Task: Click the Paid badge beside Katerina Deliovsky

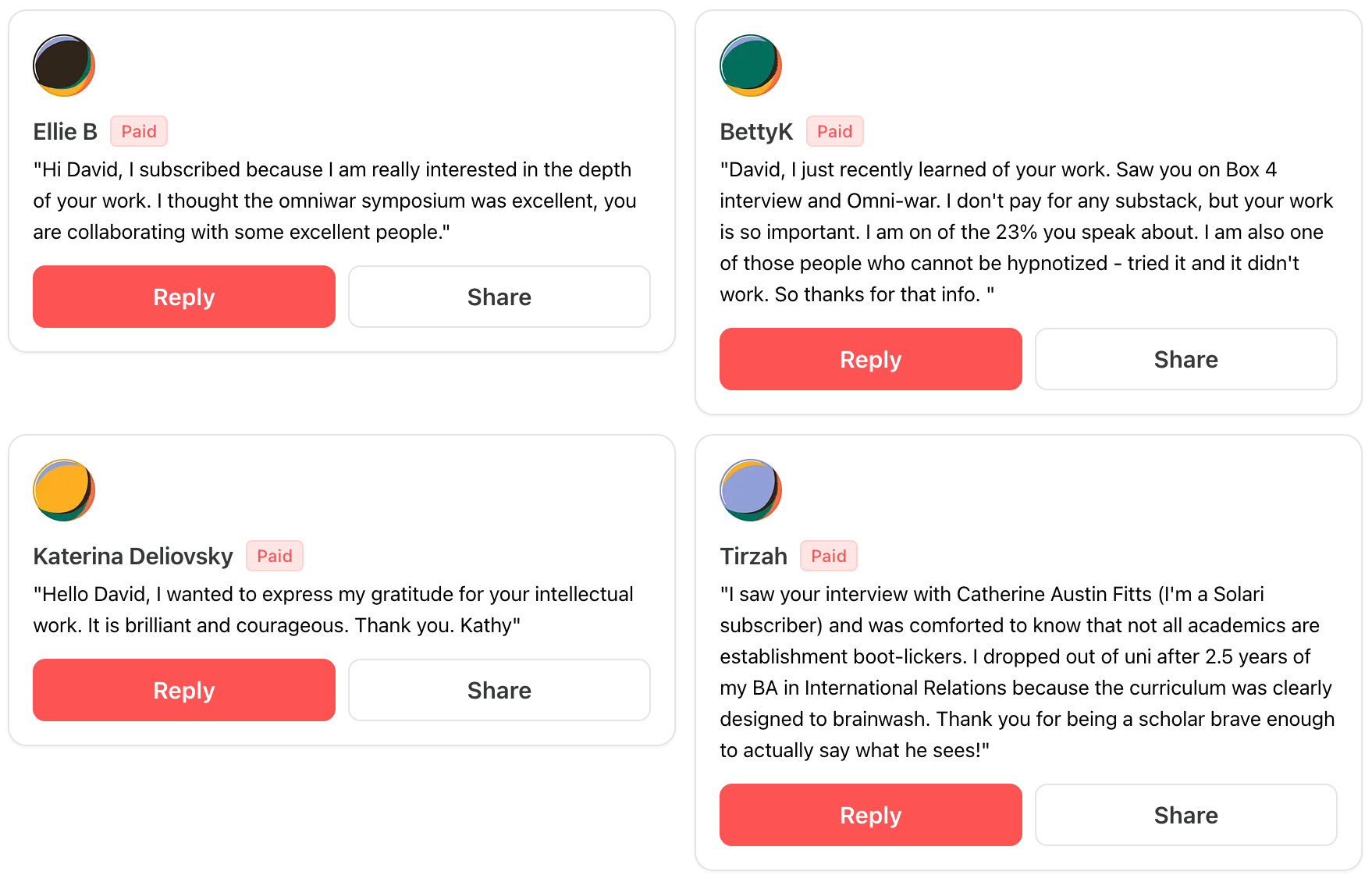Action: point(275,557)
